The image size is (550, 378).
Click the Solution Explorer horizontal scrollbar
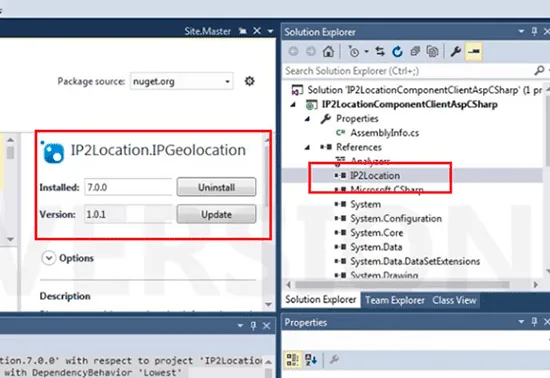(411, 284)
